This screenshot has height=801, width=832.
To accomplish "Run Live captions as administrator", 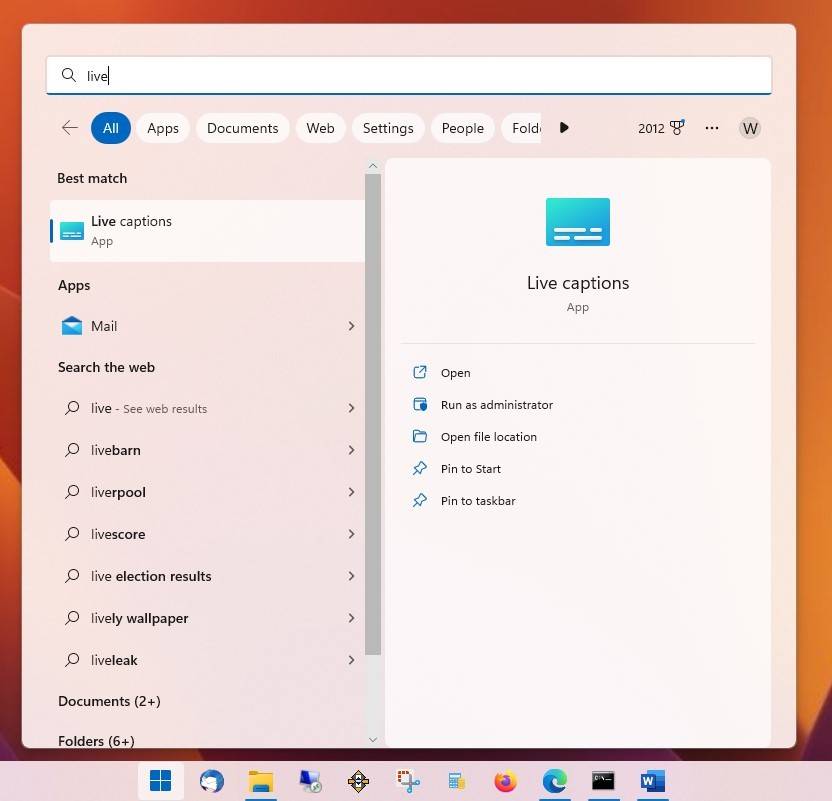I will [x=497, y=404].
